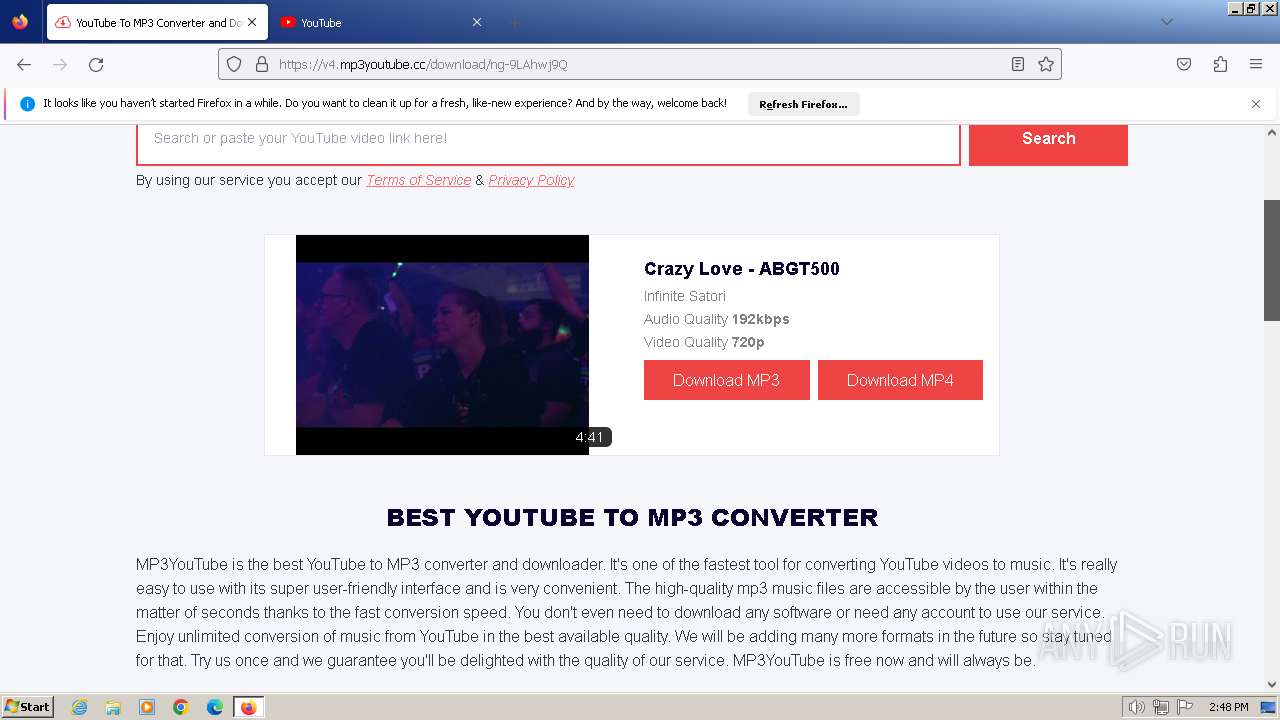Open a new tab with the plus button
The width and height of the screenshot is (1280, 720).
pyautogui.click(x=515, y=22)
